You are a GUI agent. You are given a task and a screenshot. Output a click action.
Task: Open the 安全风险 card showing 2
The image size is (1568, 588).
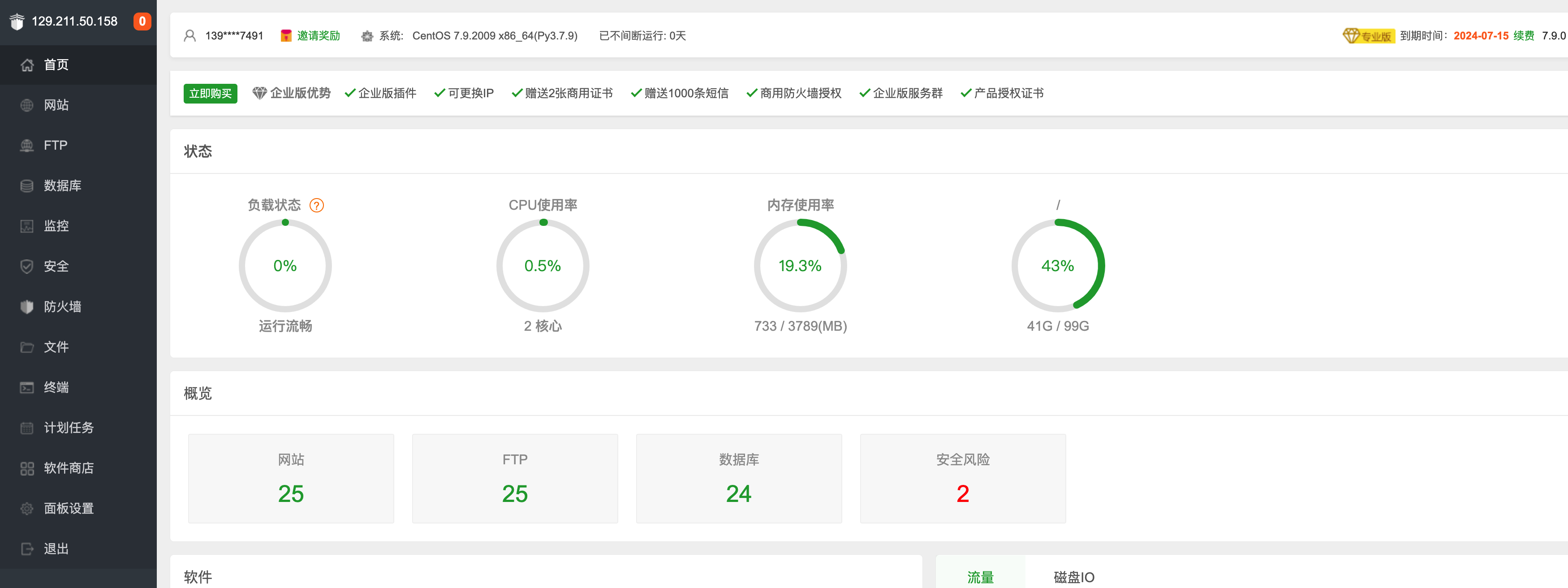pos(963,478)
